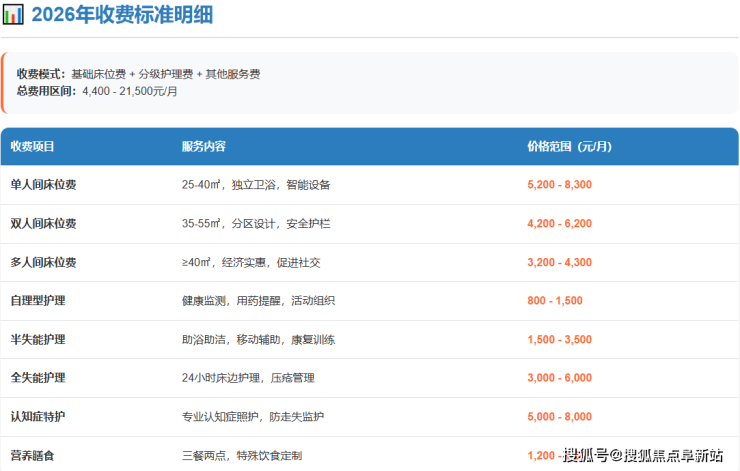The width and height of the screenshot is (740, 471).
Task: Click the 半失能护理 row label
Action: click(x=38, y=339)
